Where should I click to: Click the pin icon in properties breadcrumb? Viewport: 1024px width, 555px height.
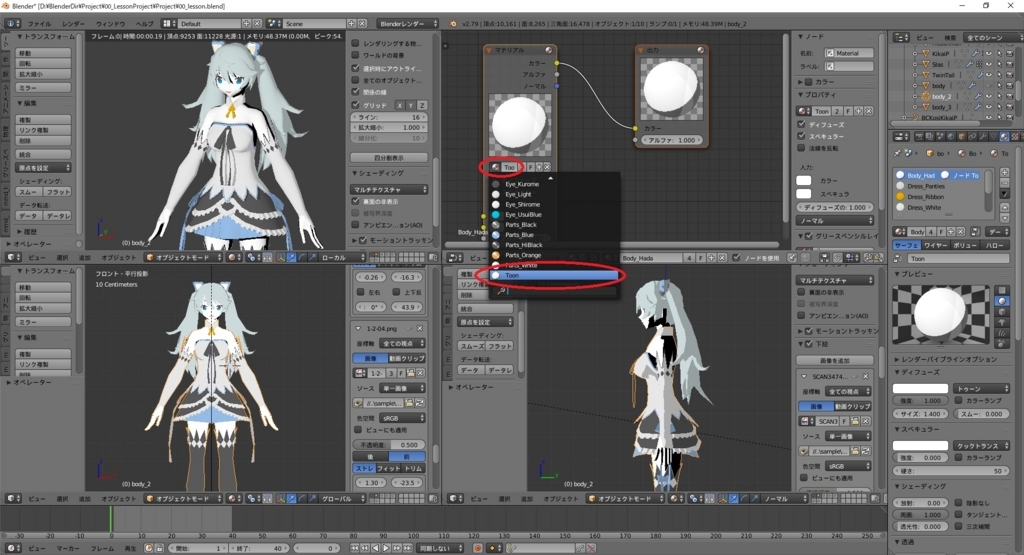coord(898,153)
